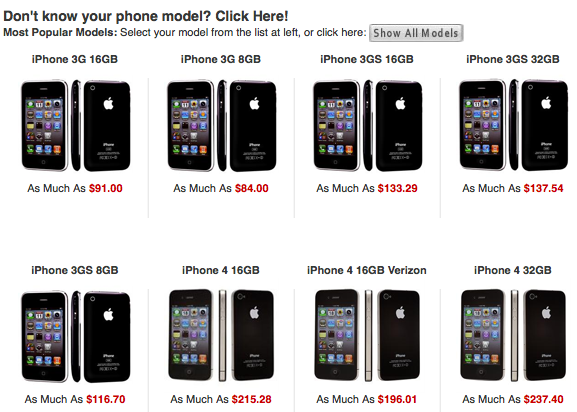Select the $116.70 price for iPhone 3GS 8GB

point(106,399)
